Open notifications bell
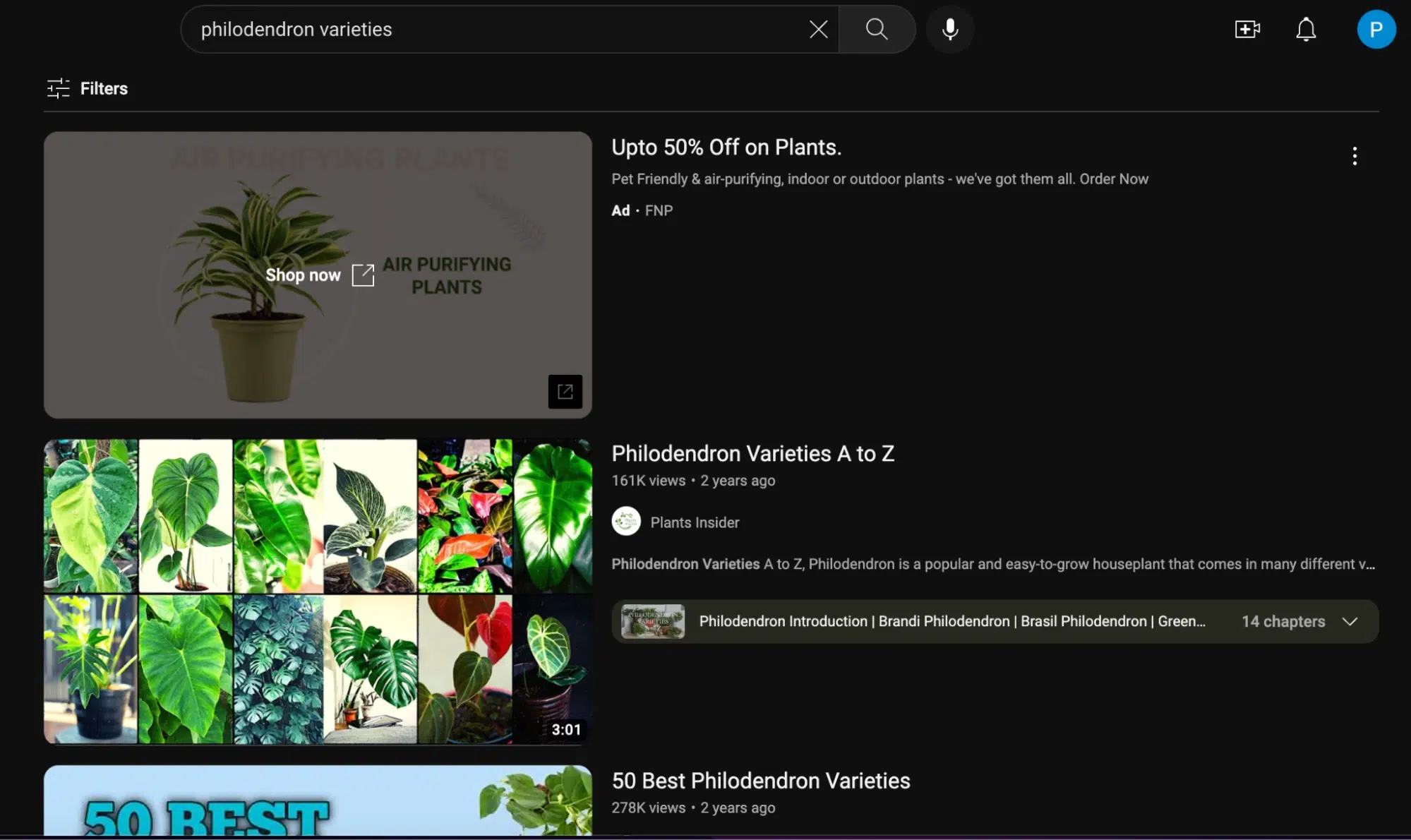Image resolution: width=1411 pixels, height=840 pixels. click(x=1306, y=29)
